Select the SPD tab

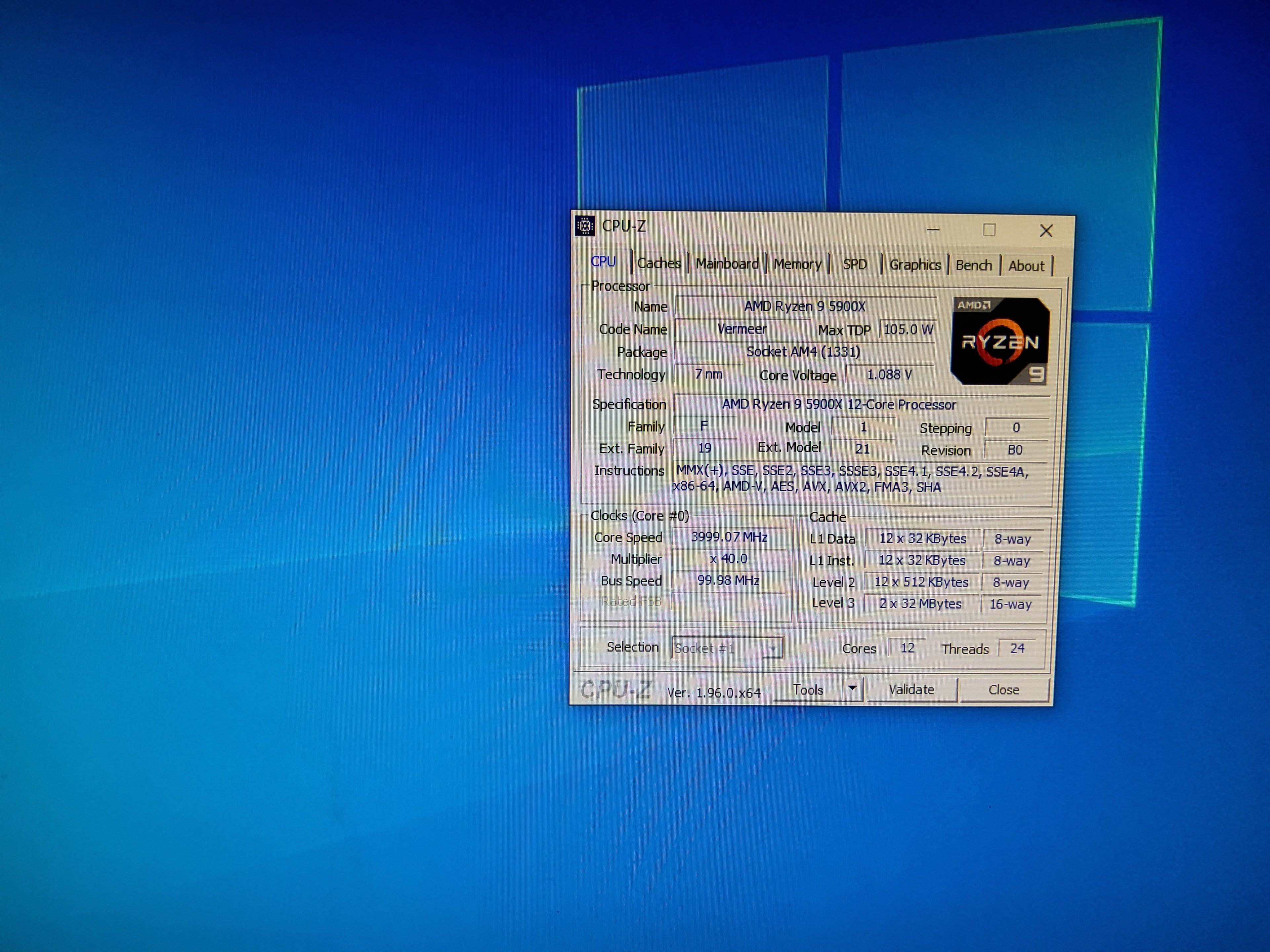tap(854, 264)
